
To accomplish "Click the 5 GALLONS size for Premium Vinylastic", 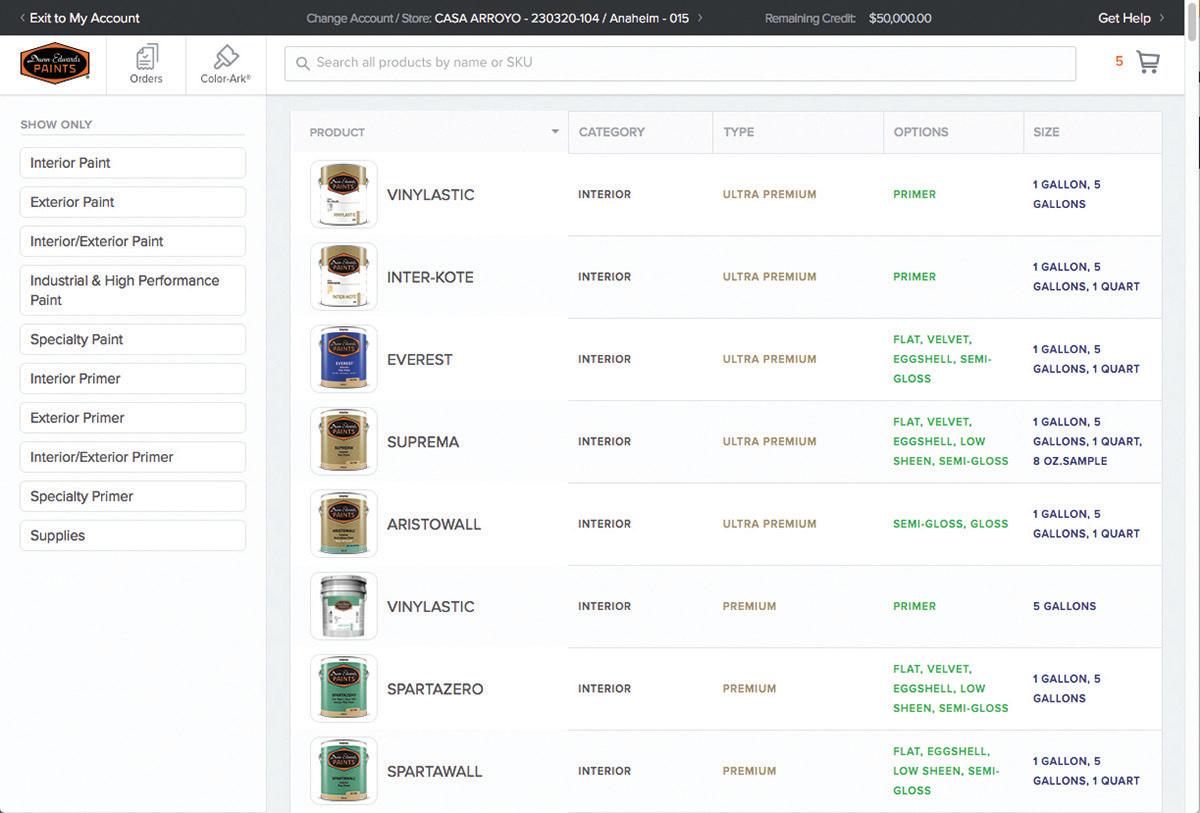I will click(1065, 606).
